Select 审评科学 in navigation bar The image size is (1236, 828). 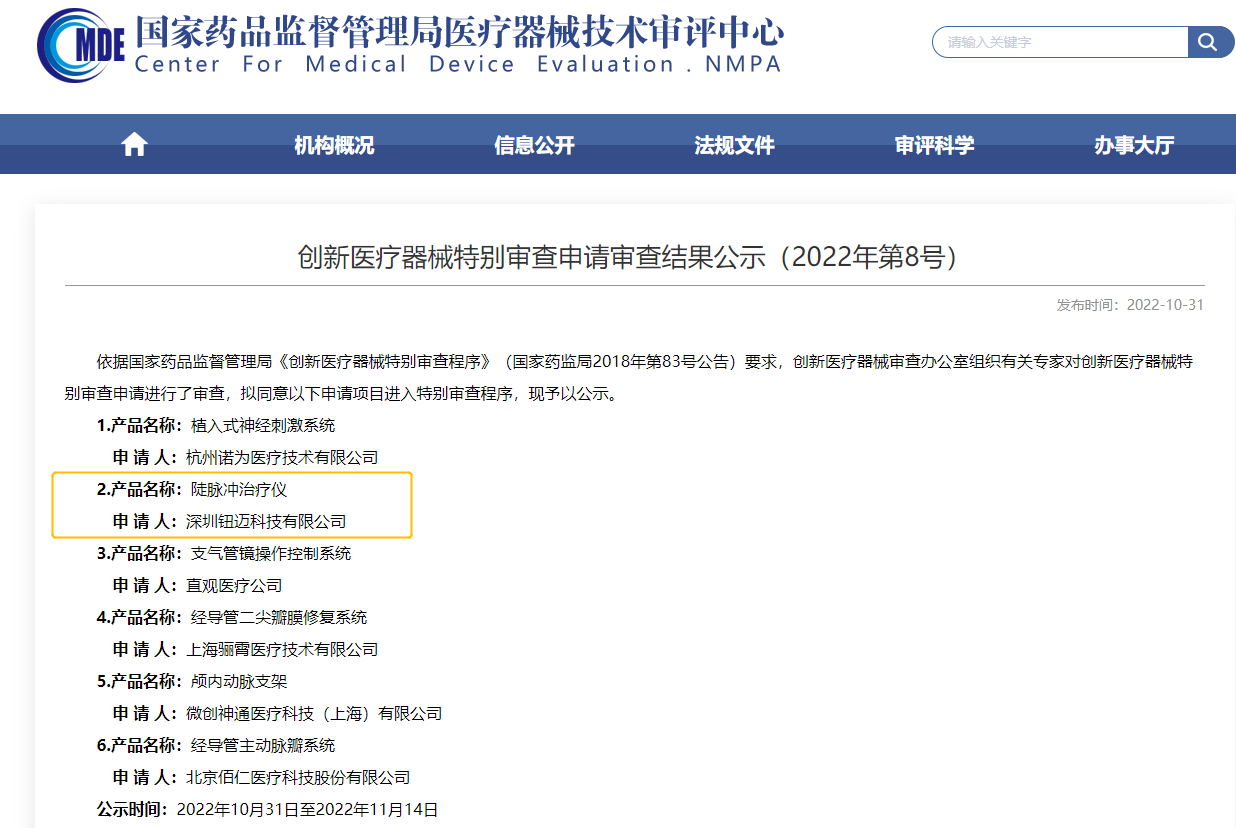pyautogui.click(x=934, y=145)
